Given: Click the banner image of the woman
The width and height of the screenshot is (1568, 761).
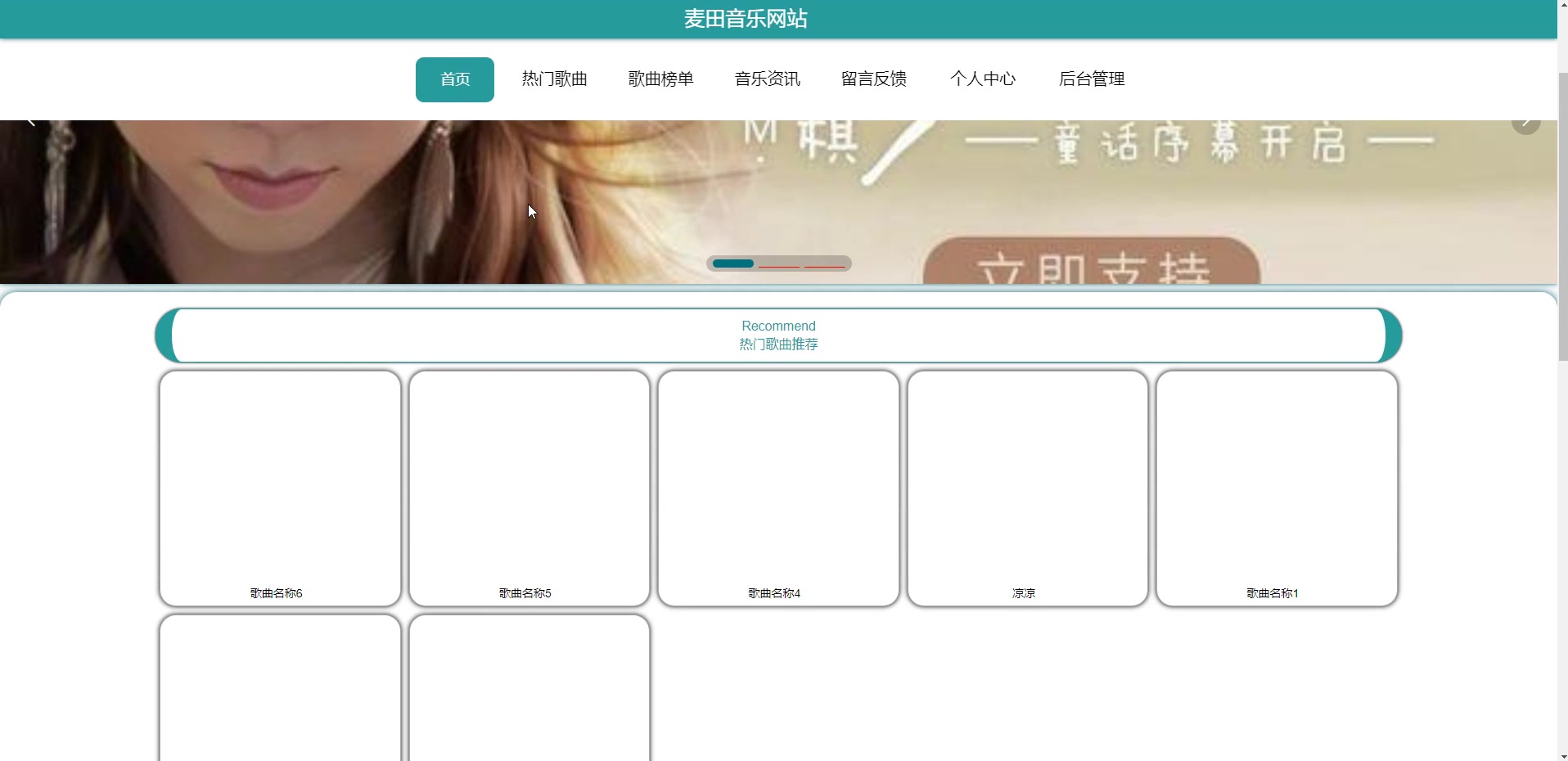Looking at the screenshot, I should pos(778,202).
